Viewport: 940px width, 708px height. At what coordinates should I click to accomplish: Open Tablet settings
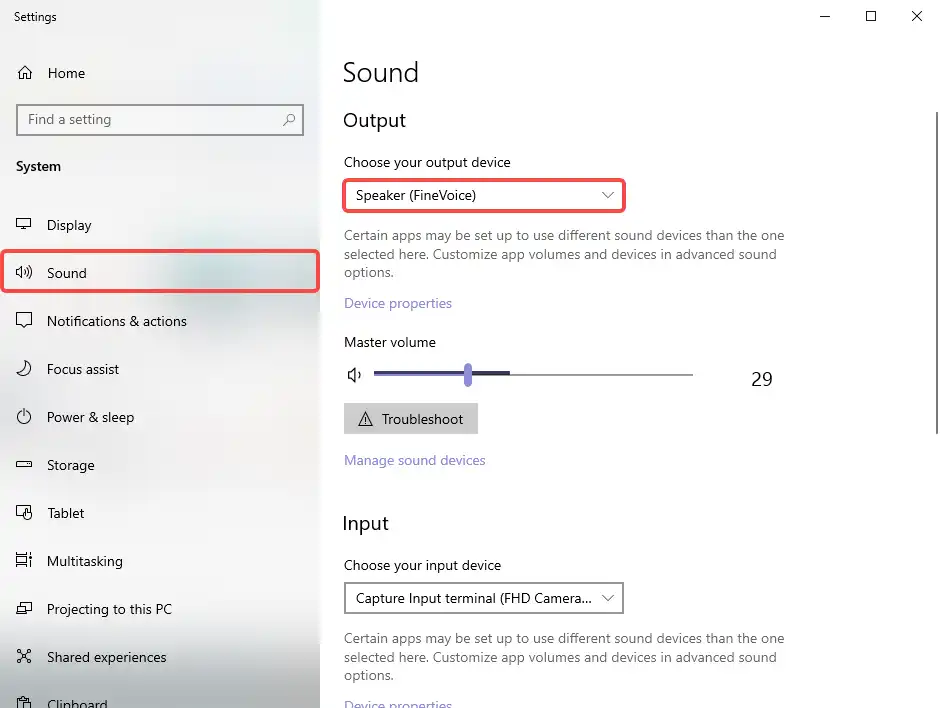159,513
